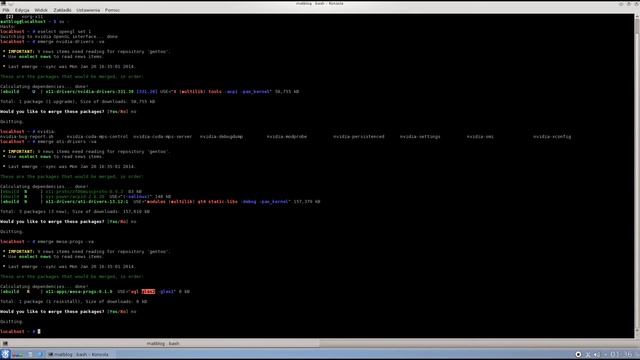Click the new tab icon left of tab bar
This screenshot has width=640, height=360.
click(x=5, y=344)
